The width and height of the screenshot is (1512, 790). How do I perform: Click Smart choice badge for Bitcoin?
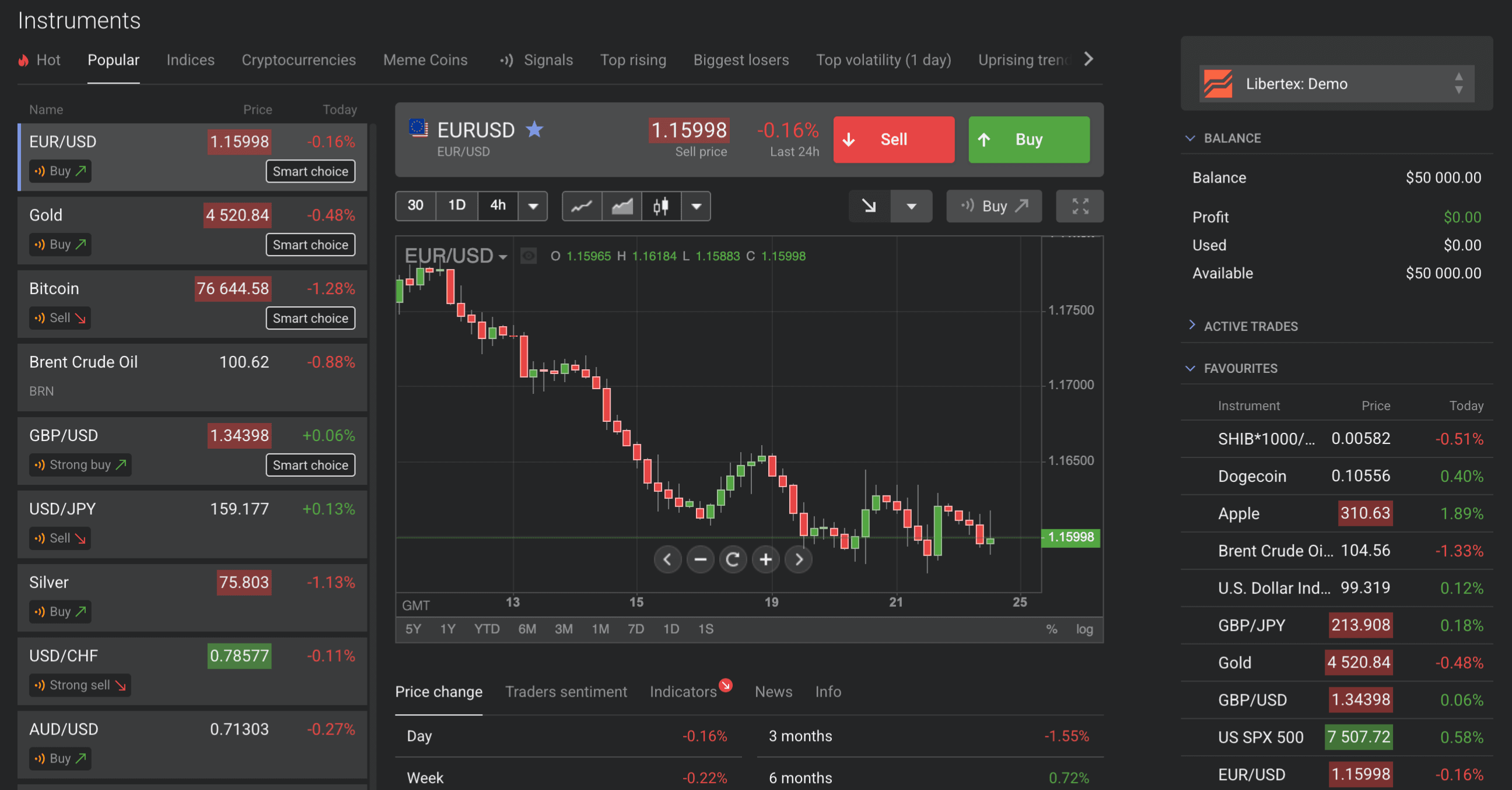pos(310,318)
